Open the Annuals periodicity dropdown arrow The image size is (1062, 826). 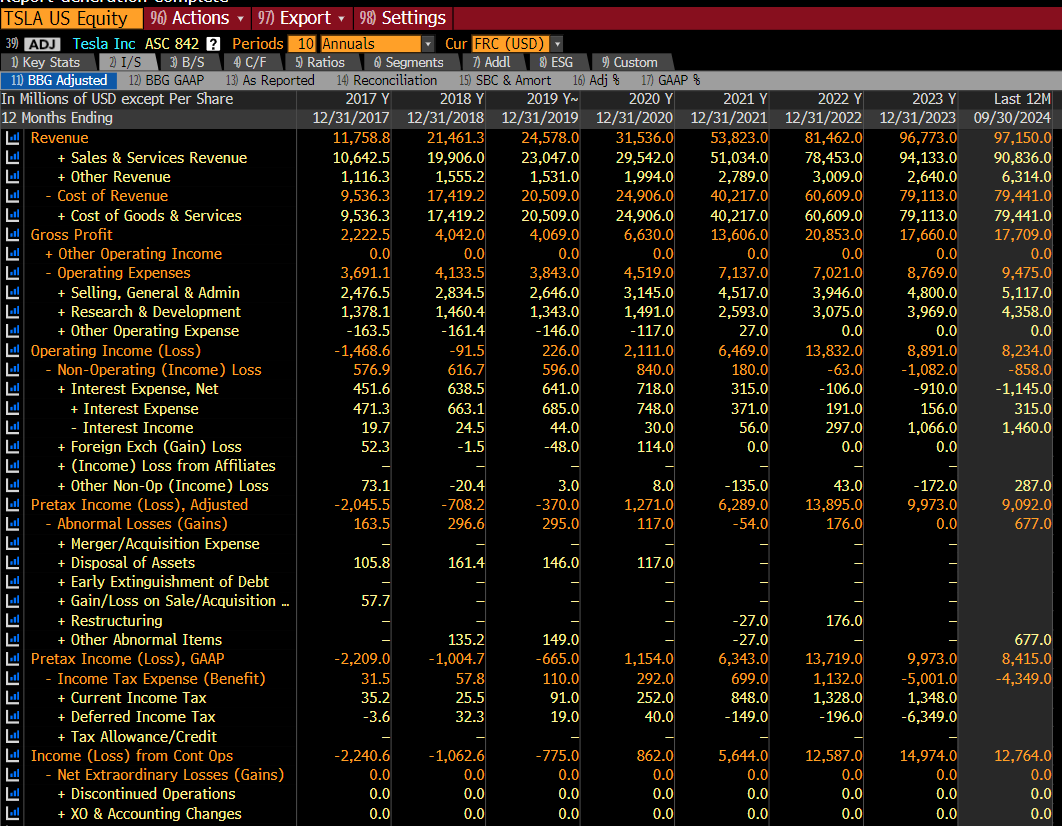pyautogui.click(x=427, y=44)
